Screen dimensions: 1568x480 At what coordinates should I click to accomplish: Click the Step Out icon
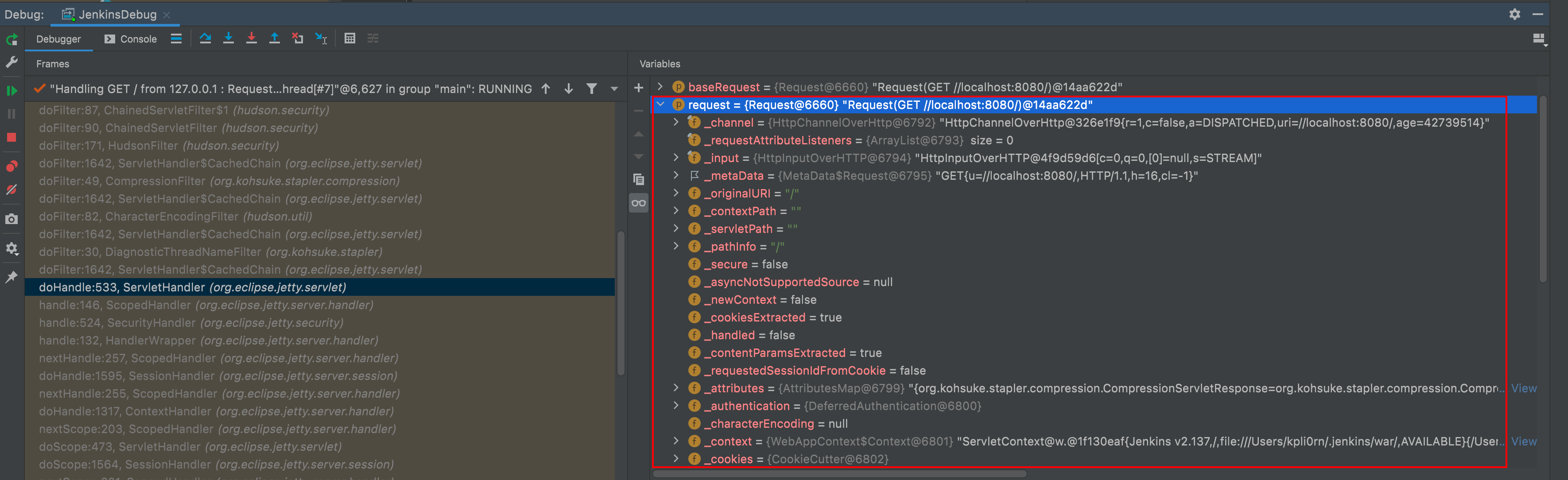(x=275, y=39)
